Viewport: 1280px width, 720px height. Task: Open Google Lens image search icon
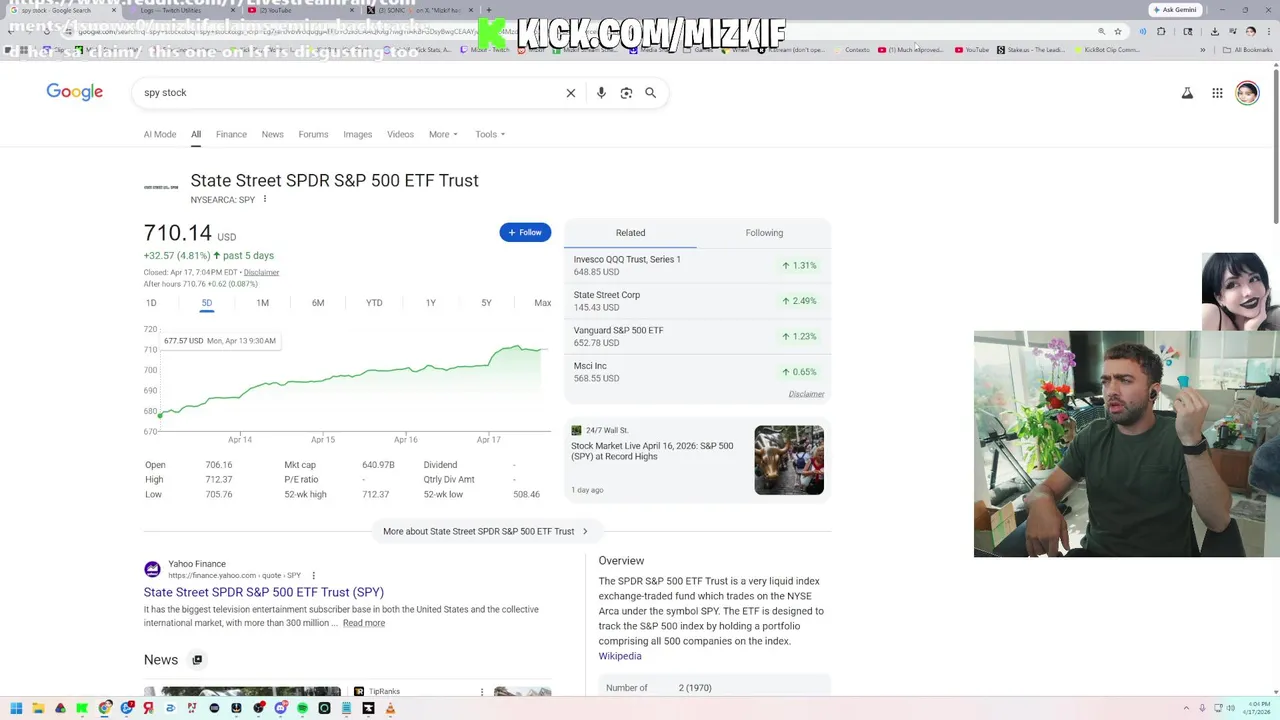click(626, 93)
